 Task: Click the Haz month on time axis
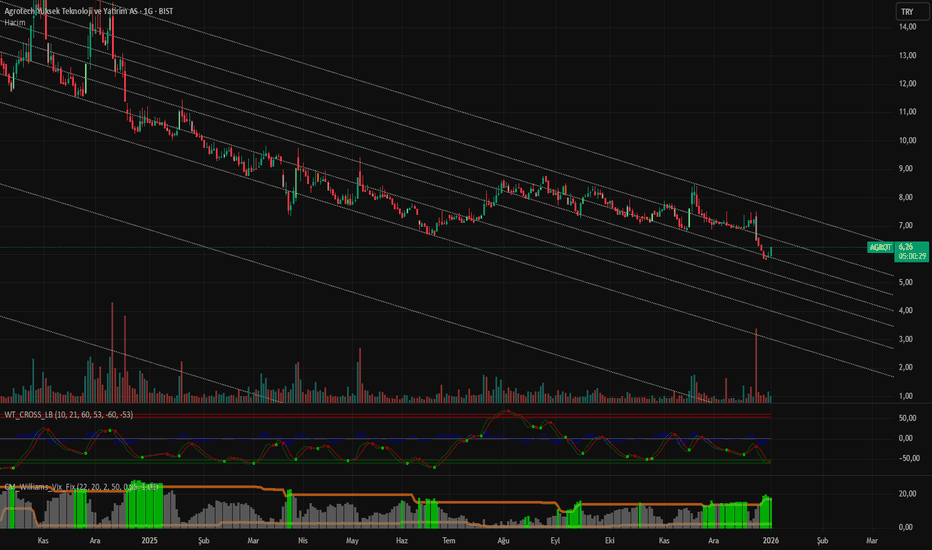click(x=402, y=540)
